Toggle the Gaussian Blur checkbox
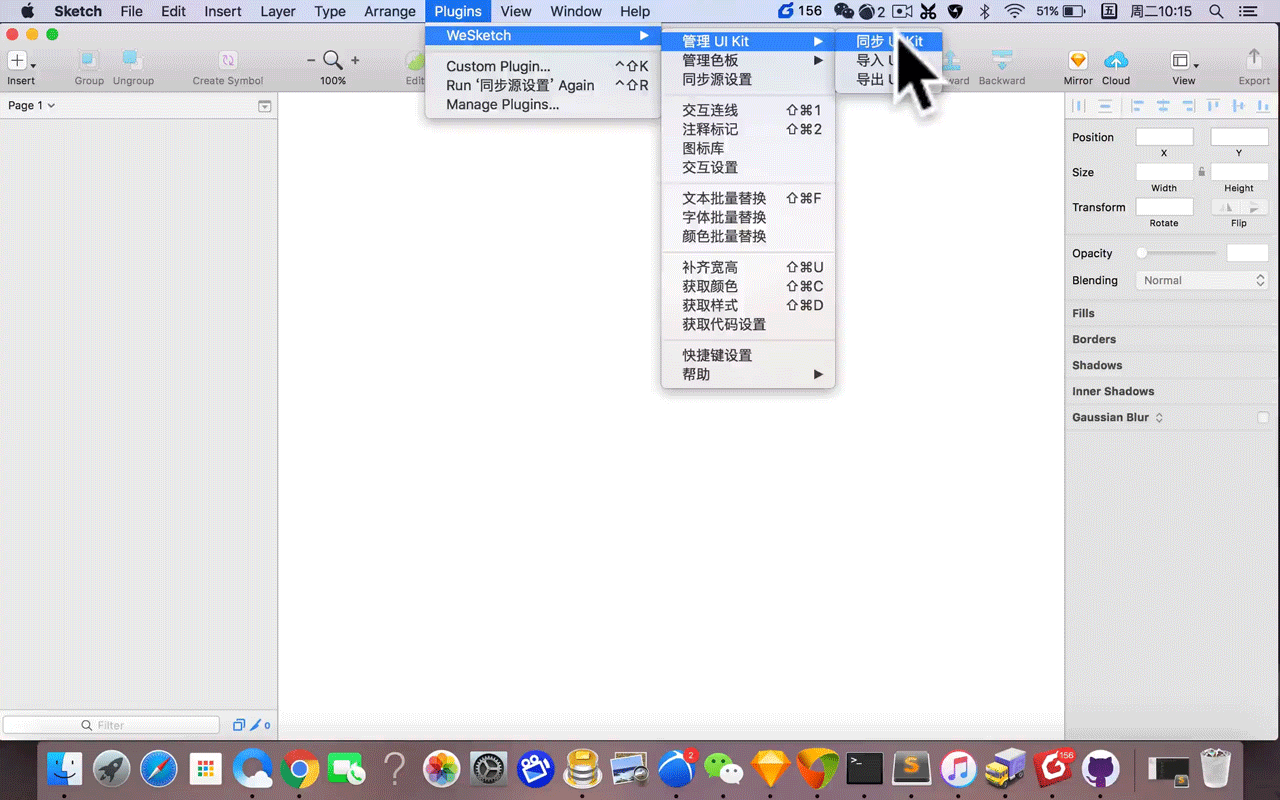The width and height of the screenshot is (1280, 800). (1263, 417)
